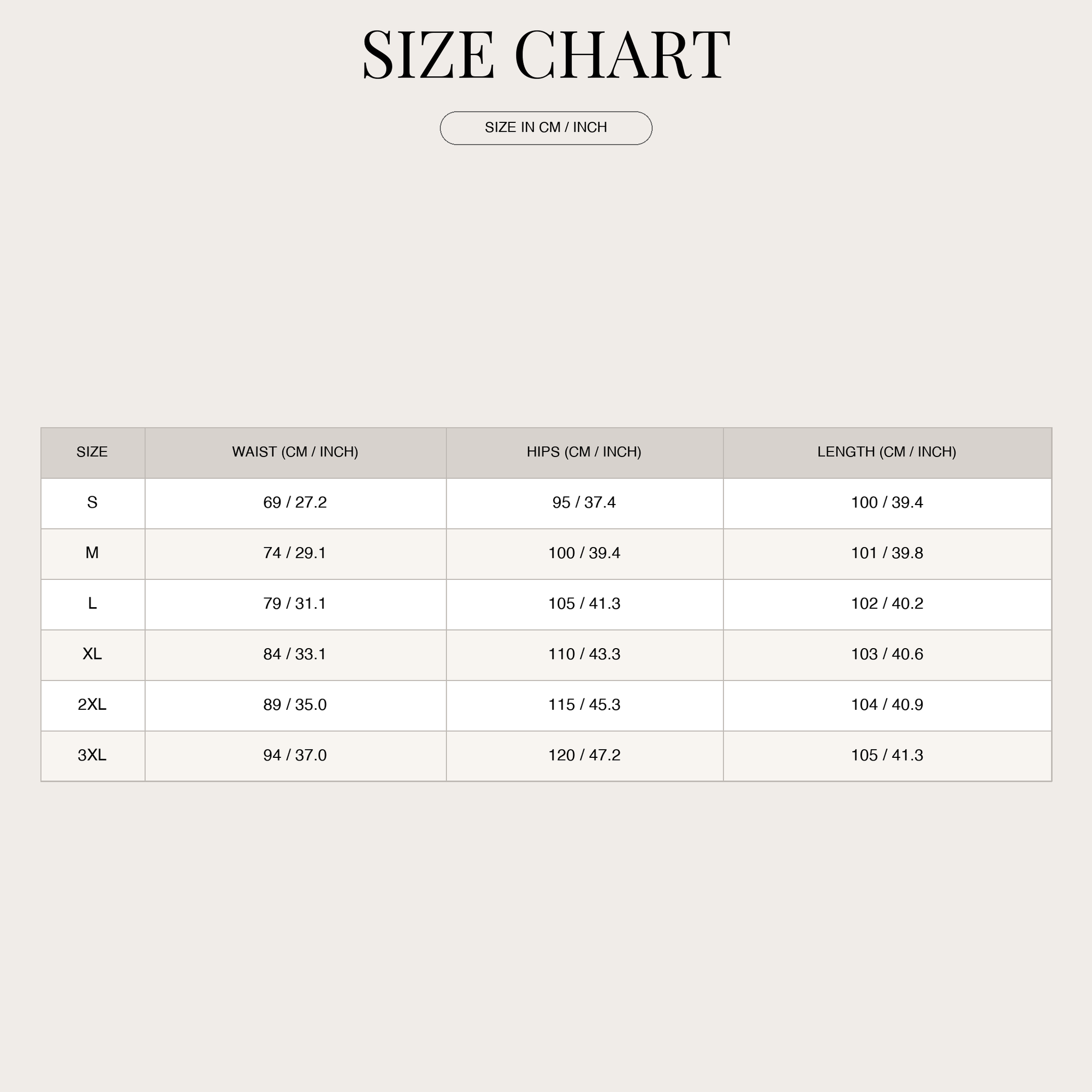Select the HIPS (CM / INCH) column header
Screen dimensions: 1092x1092
click(x=584, y=452)
